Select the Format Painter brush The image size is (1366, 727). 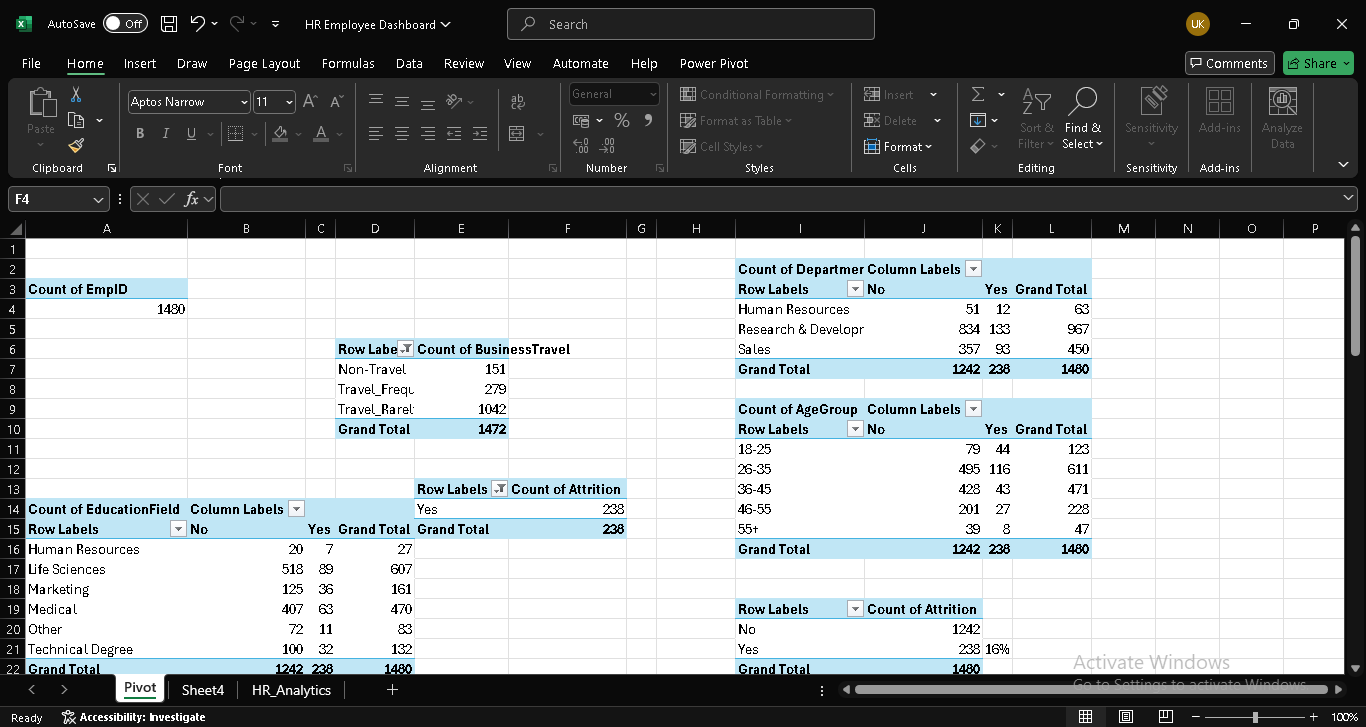tap(75, 146)
